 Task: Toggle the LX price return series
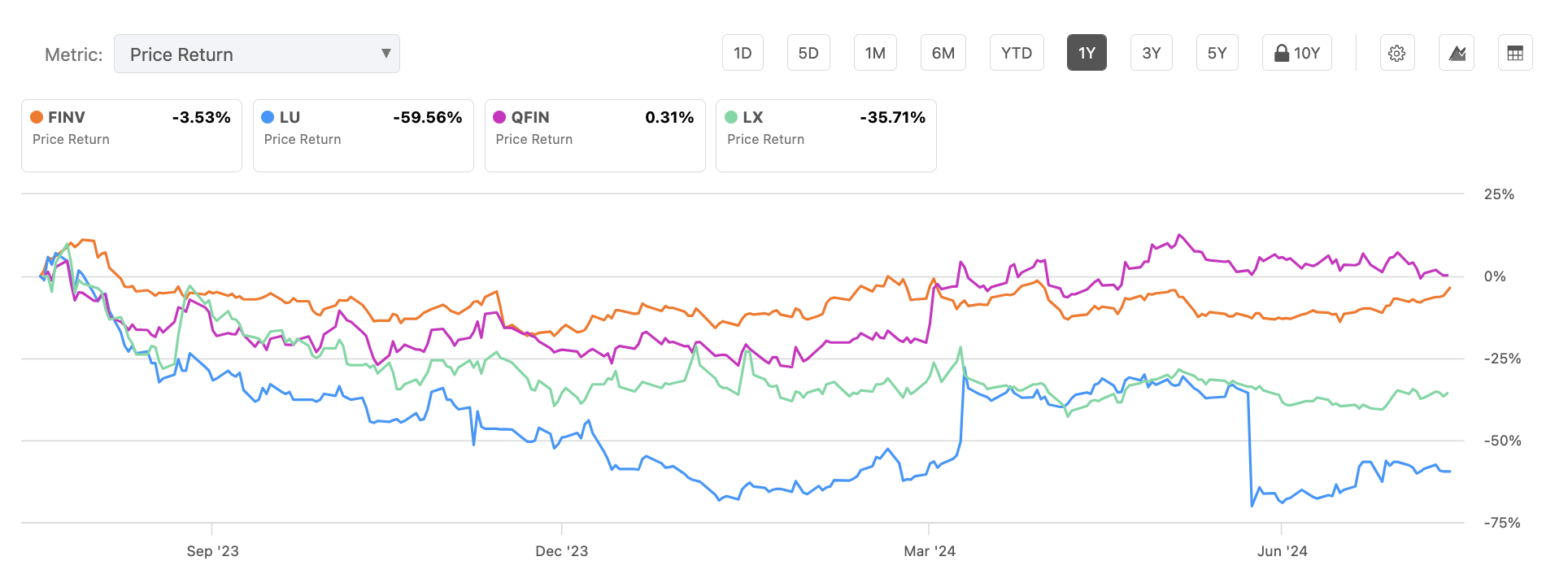point(825,135)
